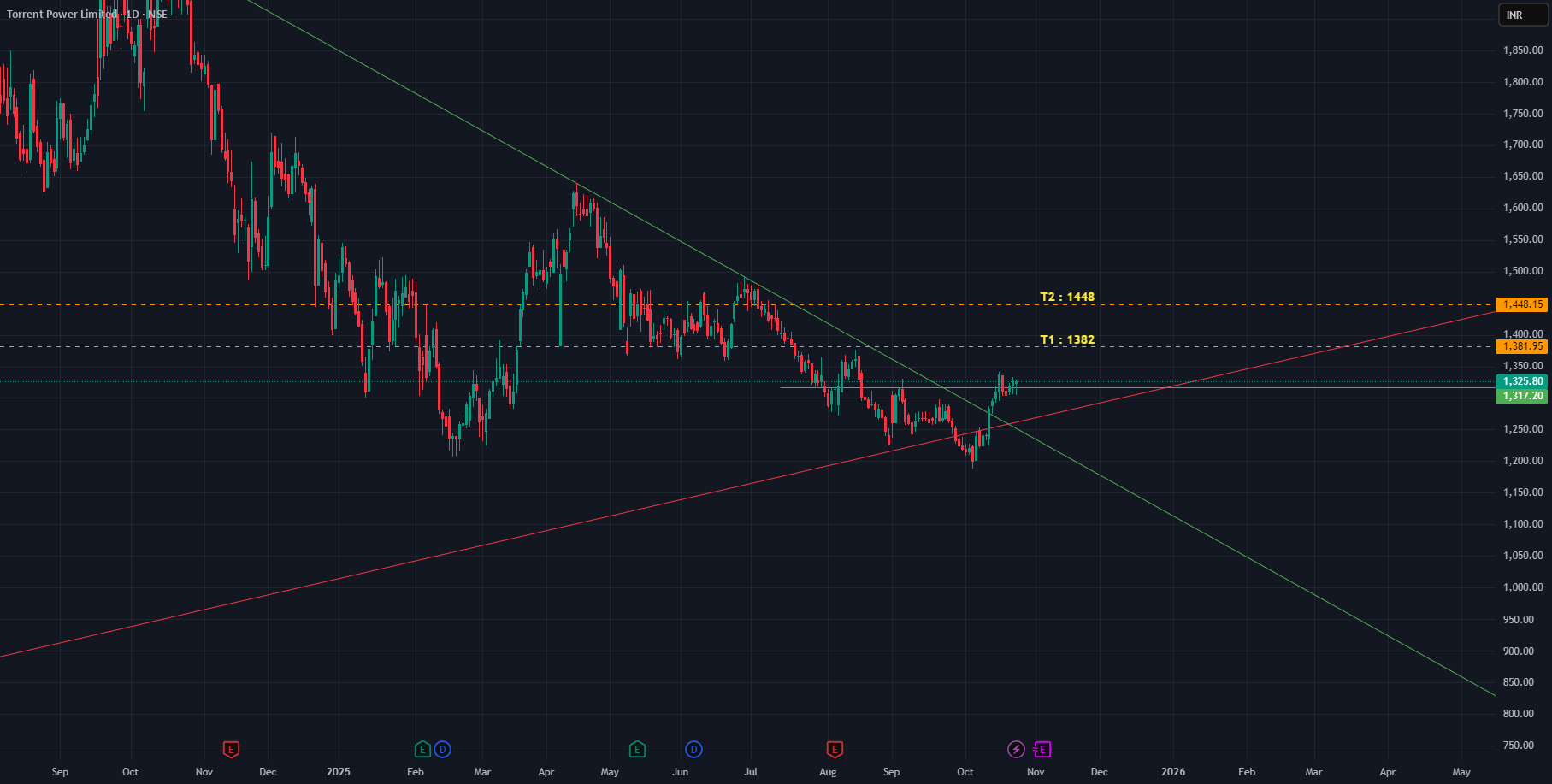Click the green 1,317.20 price axis label
1552x784 pixels.
(x=1522, y=396)
